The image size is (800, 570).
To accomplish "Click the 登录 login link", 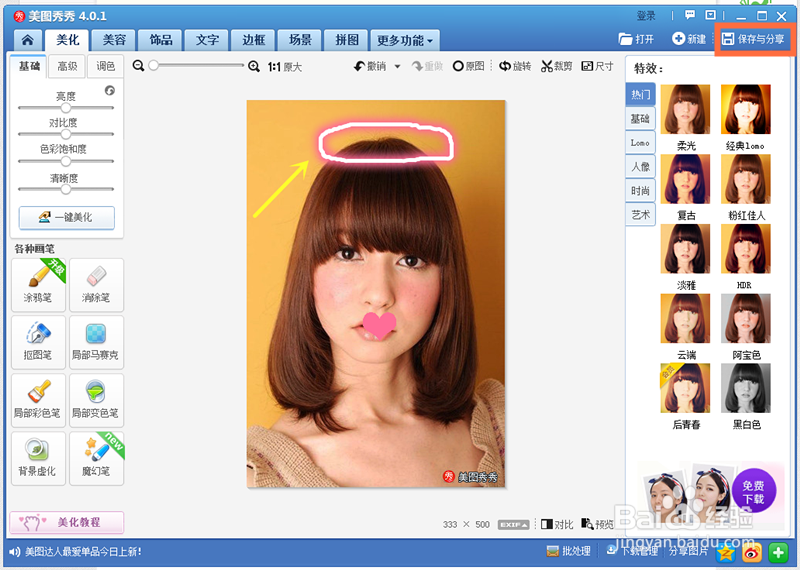I will 646,16.
